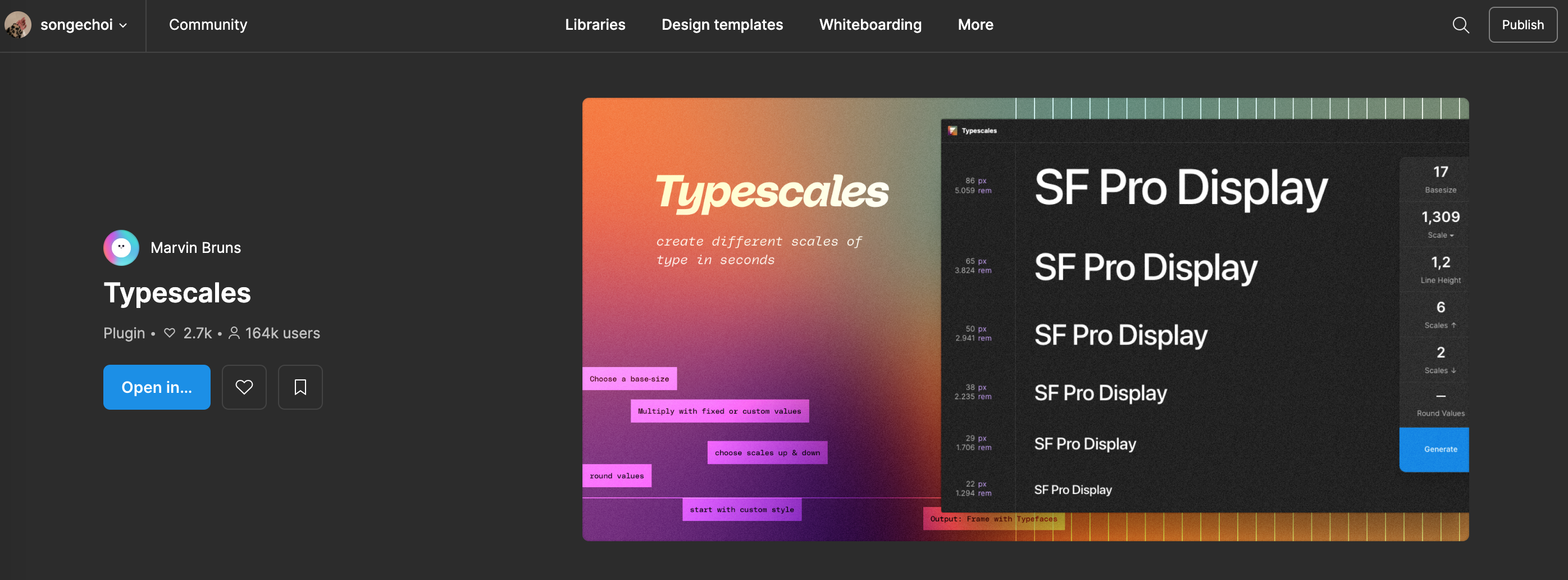
Task: Click 'Choose a base-size' label
Action: coord(630,379)
